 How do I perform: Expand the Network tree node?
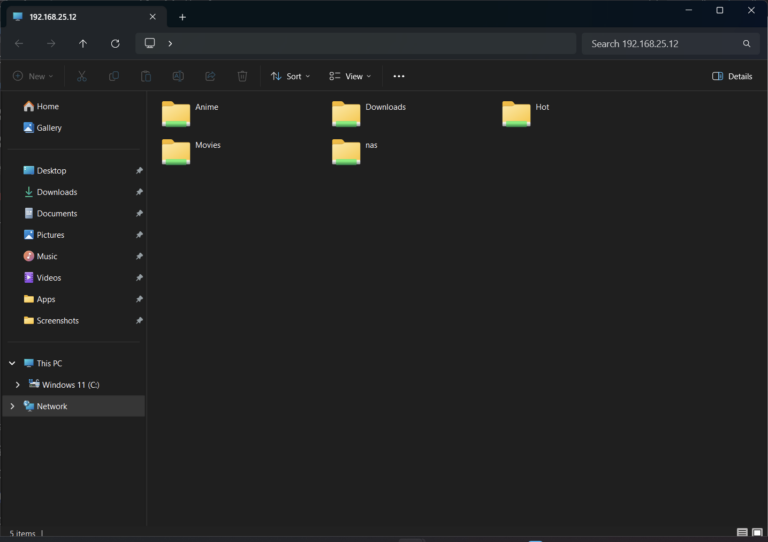[x=12, y=406]
